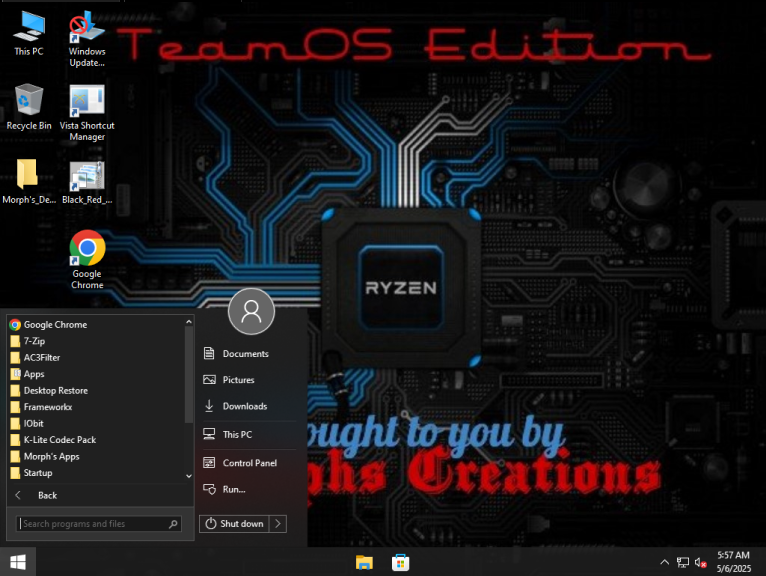766x576 pixels.
Task: Open Microsoft Store from taskbar
Action: tap(401, 562)
